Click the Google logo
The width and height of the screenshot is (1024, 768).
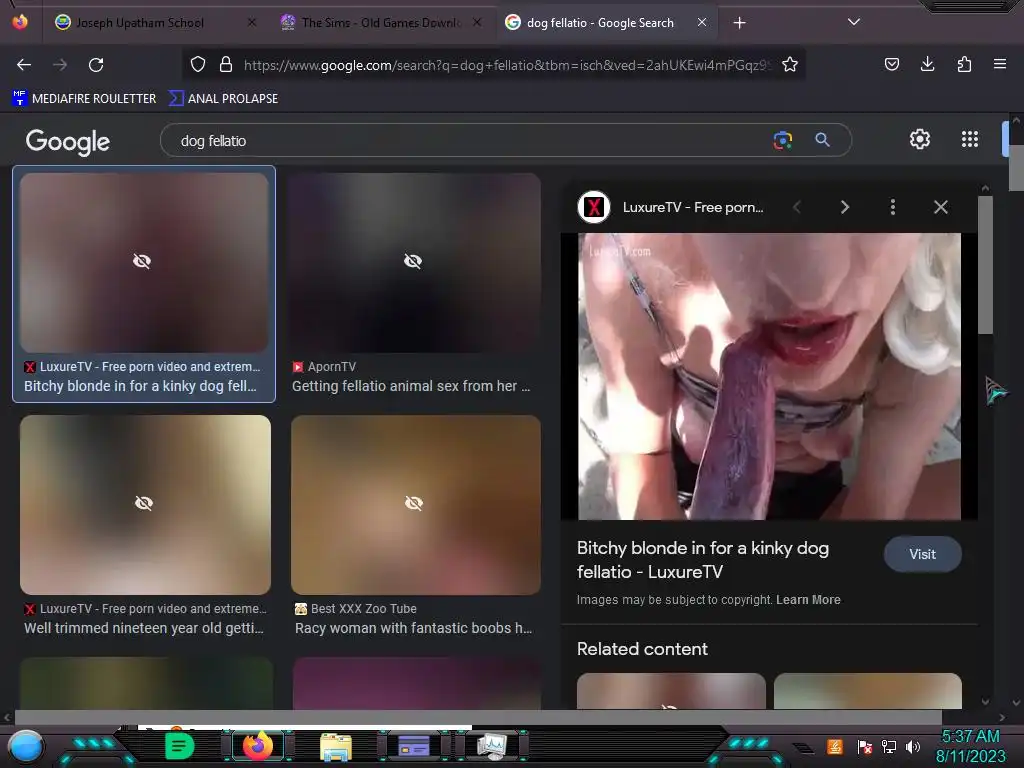tap(68, 142)
